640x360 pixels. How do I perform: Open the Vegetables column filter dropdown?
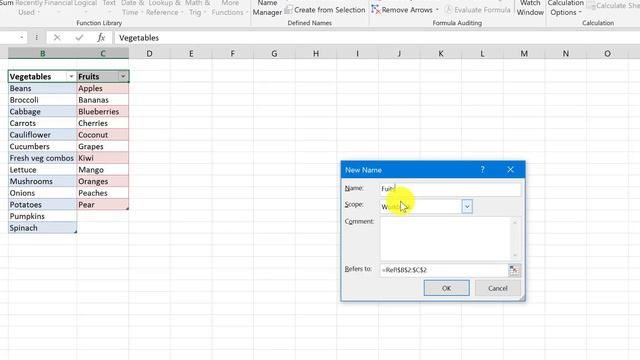tap(71, 76)
